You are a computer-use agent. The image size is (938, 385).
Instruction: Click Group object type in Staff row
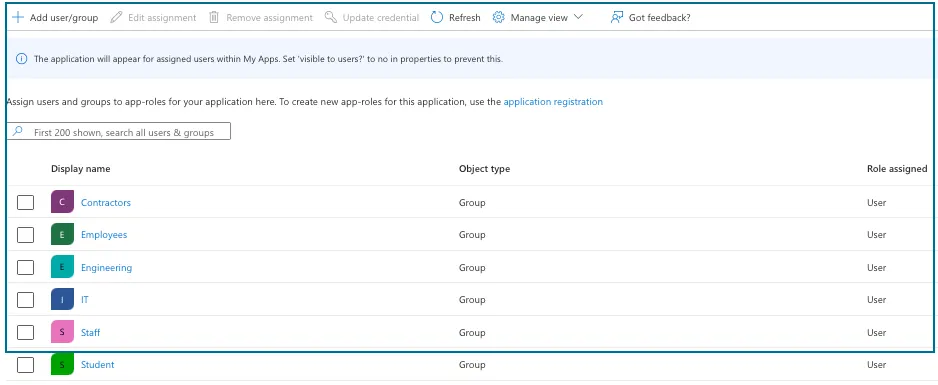pyautogui.click(x=472, y=332)
